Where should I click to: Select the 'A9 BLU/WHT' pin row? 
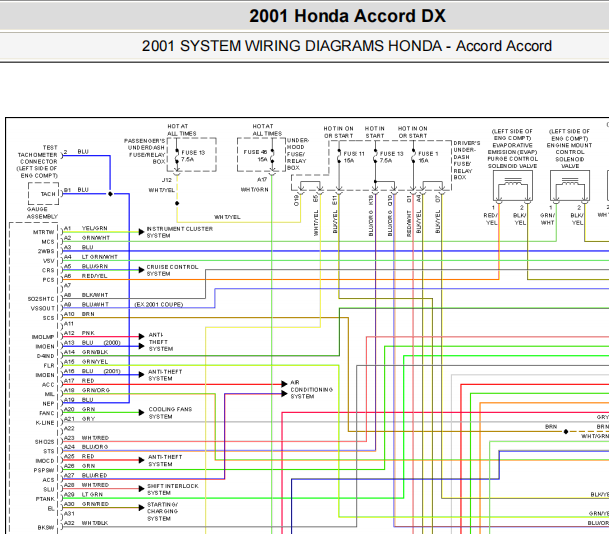click(86, 304)
